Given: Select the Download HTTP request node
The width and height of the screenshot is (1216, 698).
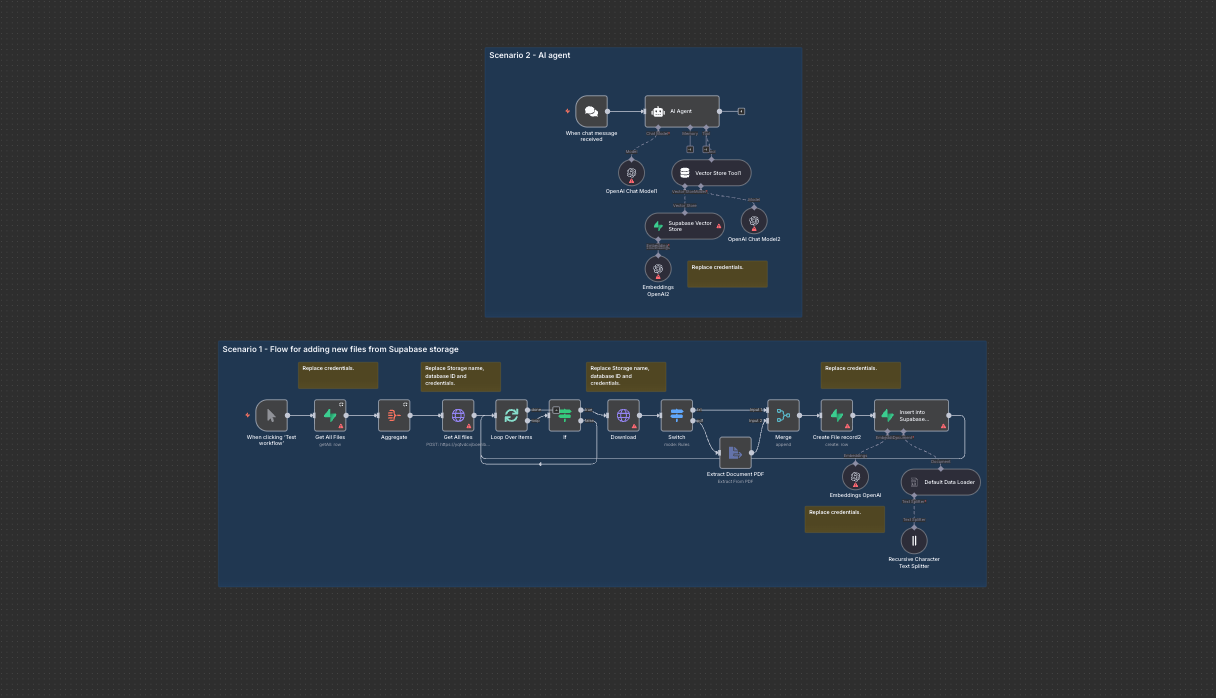Looking at the screenshot, I should click(623, 416).
